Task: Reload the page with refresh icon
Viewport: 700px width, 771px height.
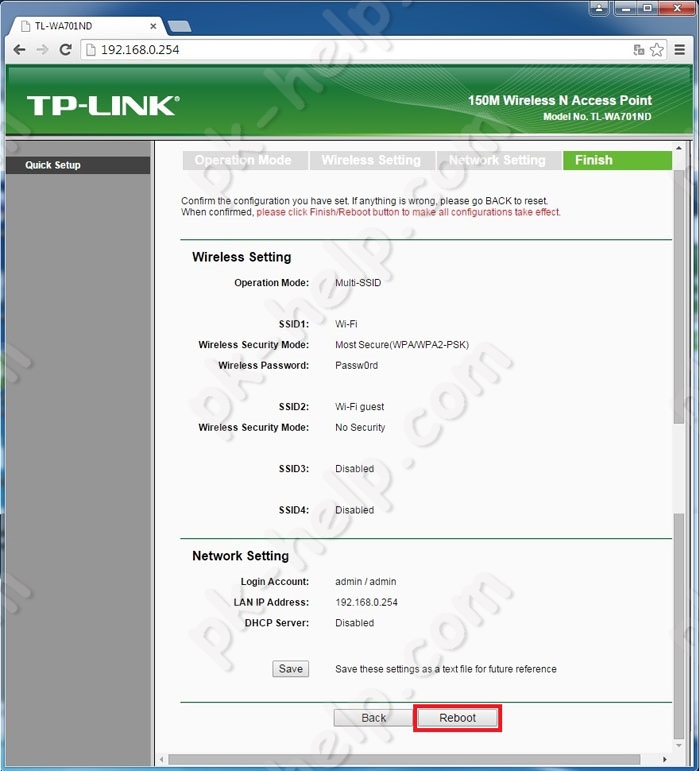Action: click(65, 50)
